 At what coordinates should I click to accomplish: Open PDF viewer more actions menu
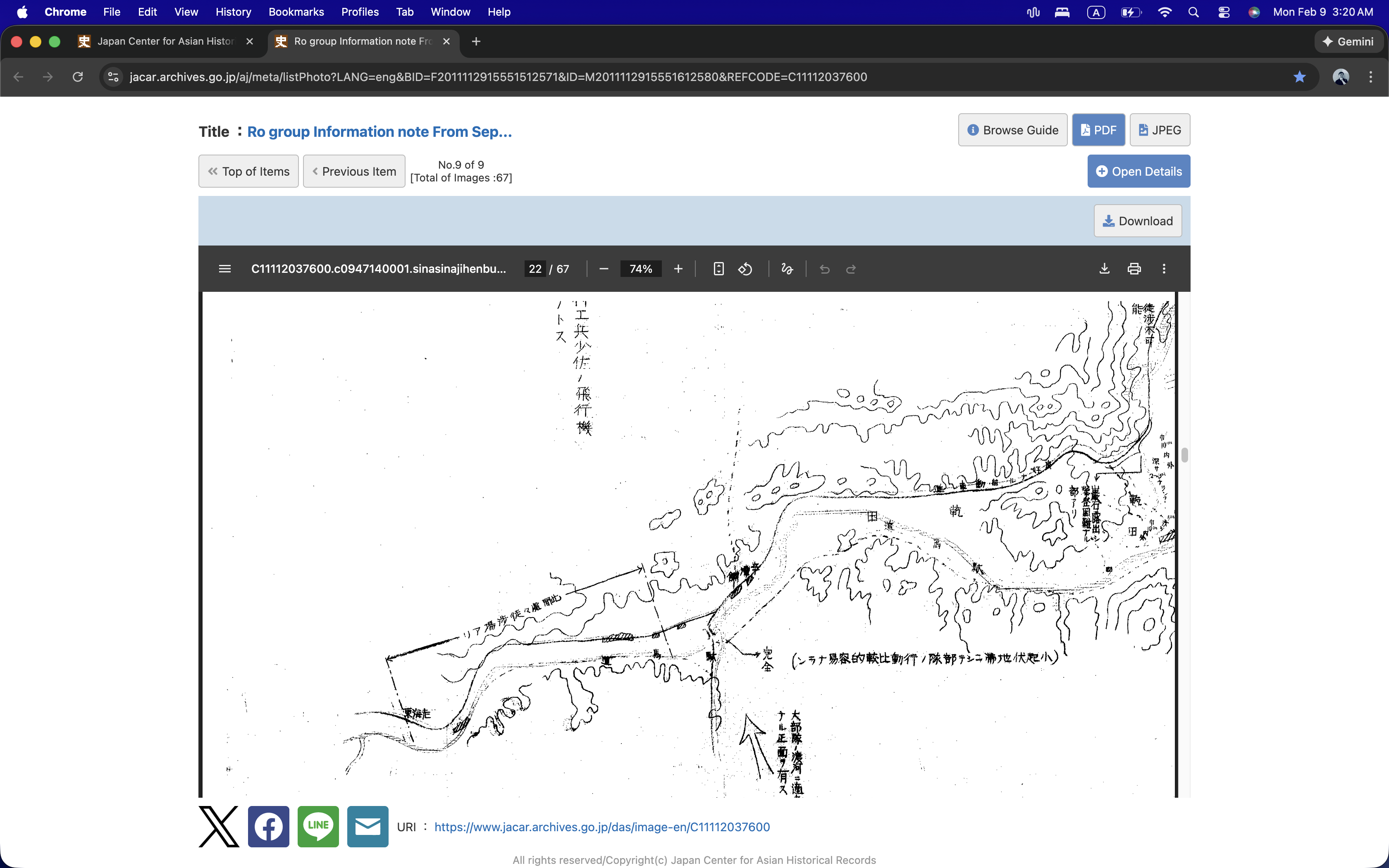[1164, 269]
